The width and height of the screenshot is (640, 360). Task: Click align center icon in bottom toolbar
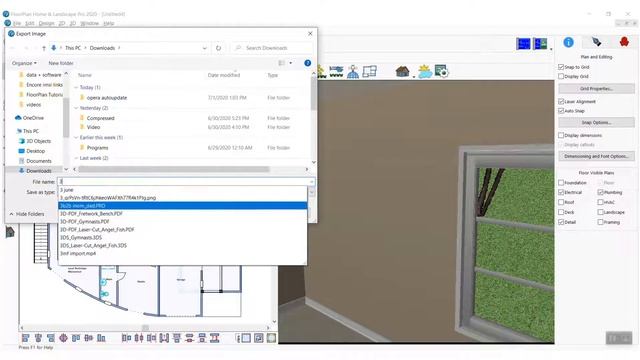[38, 338]
